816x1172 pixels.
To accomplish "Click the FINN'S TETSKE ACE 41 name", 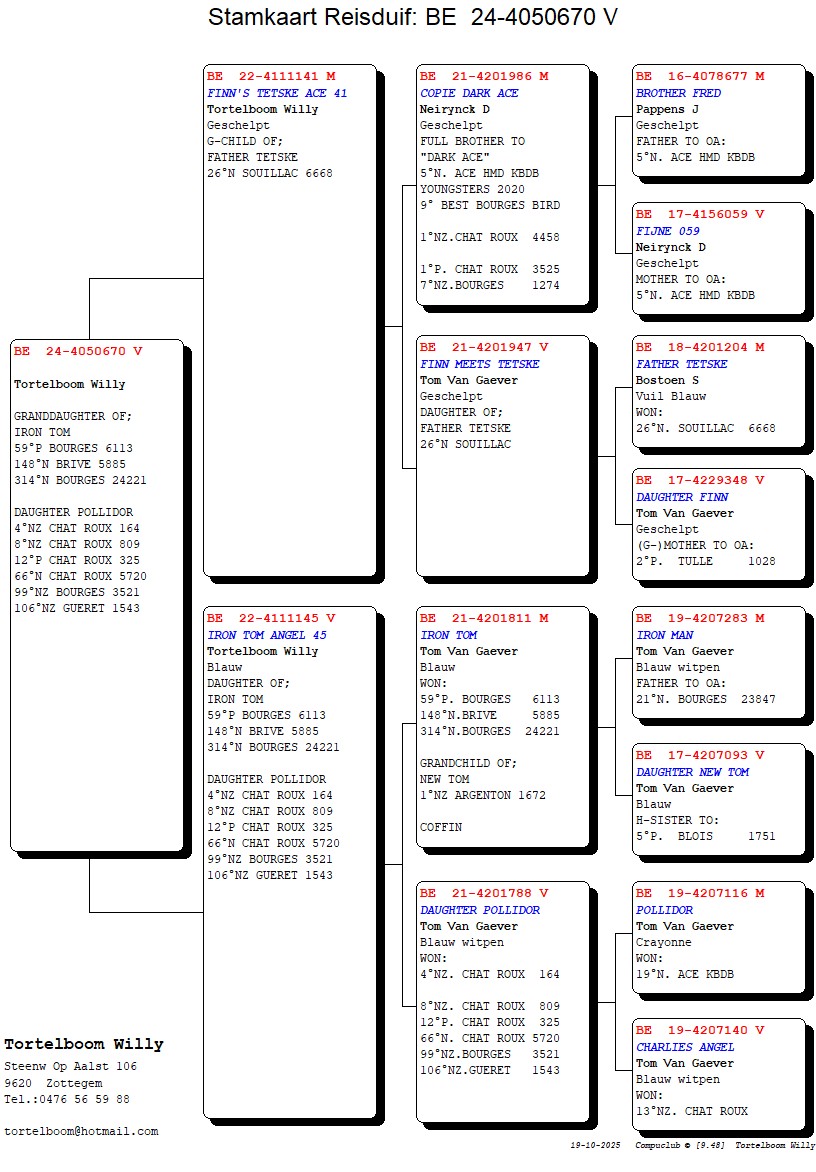I will [277, 93].
